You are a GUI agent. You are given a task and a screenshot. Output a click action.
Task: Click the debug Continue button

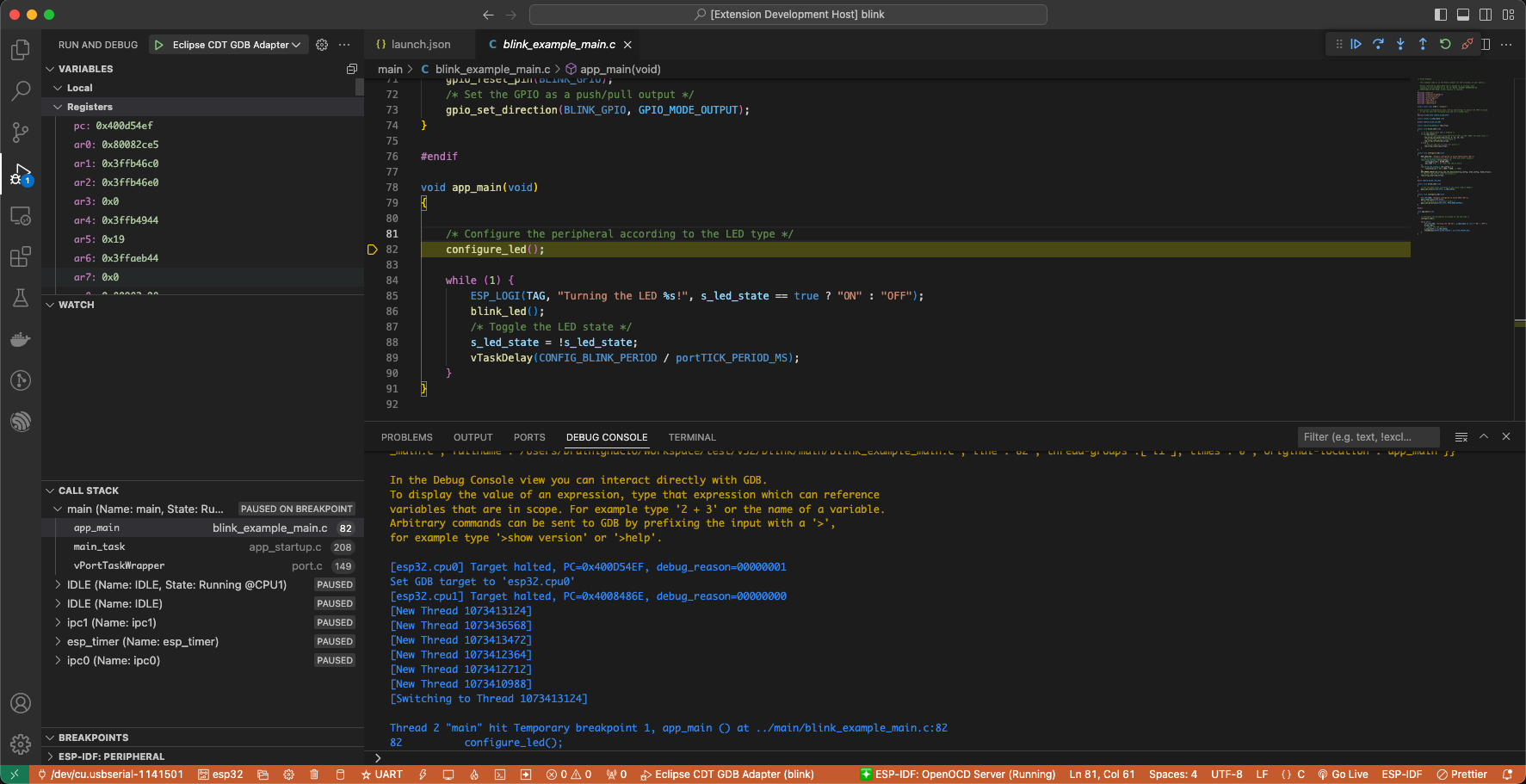[1356, 44]
